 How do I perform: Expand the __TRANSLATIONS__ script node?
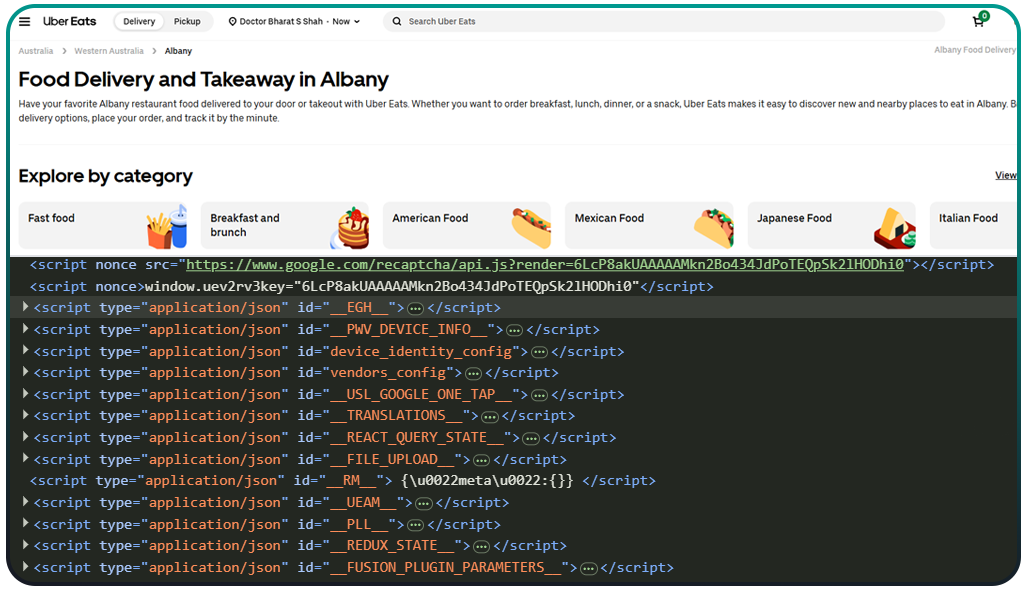pos(25,415)
